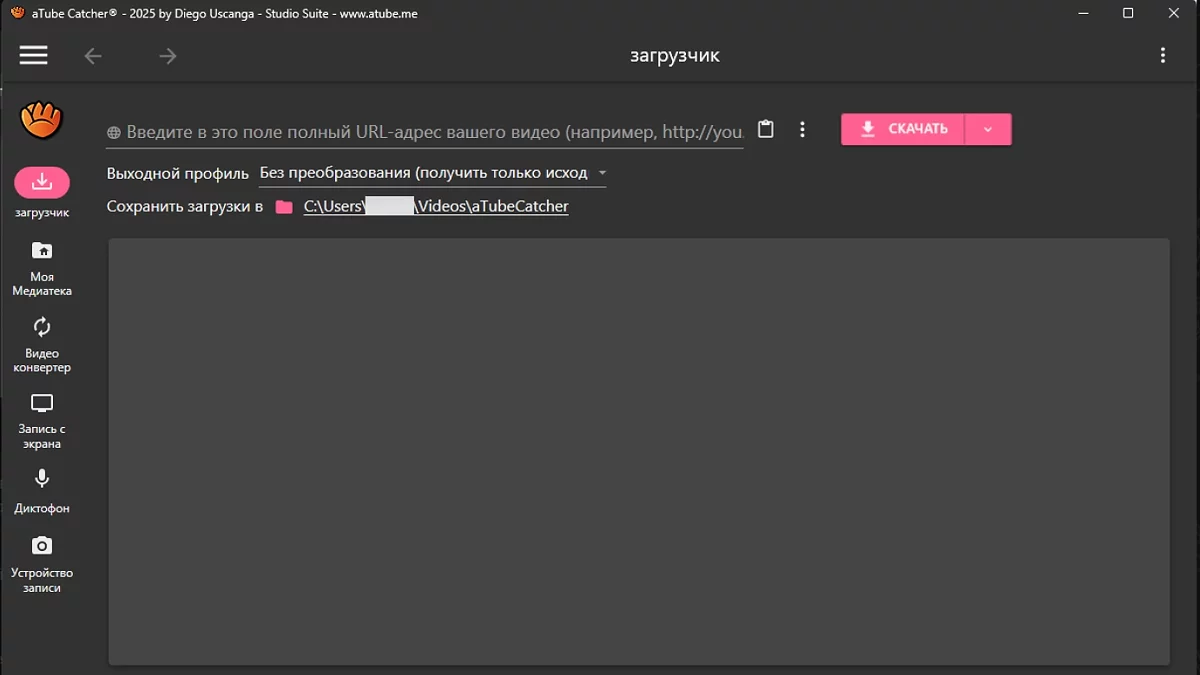The height and width of the screenshot is (675, 1200).
Task: Switch to Видео конвертер
Action: coord(42,328)
